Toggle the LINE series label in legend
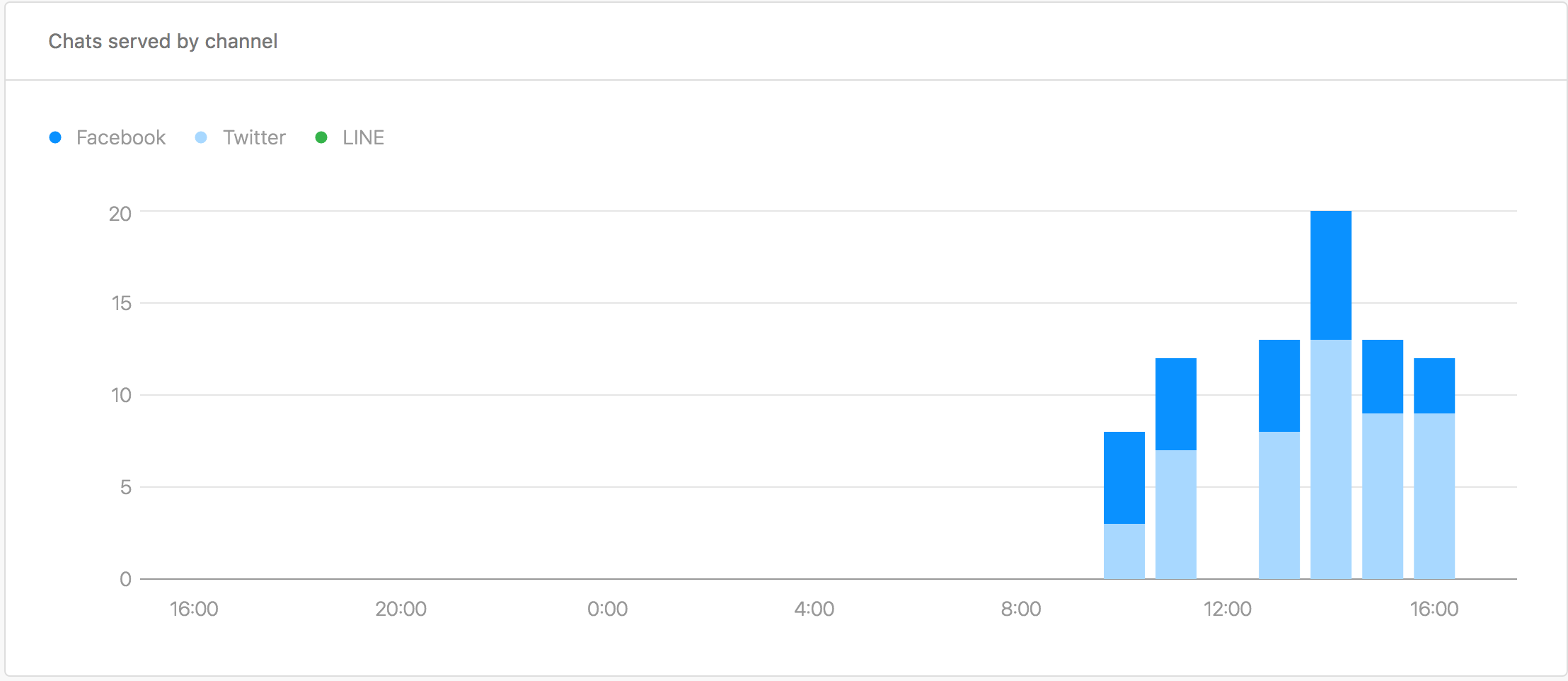This screenshot has width=1568, height=681. pyautogui.click(x=364, y=137)
